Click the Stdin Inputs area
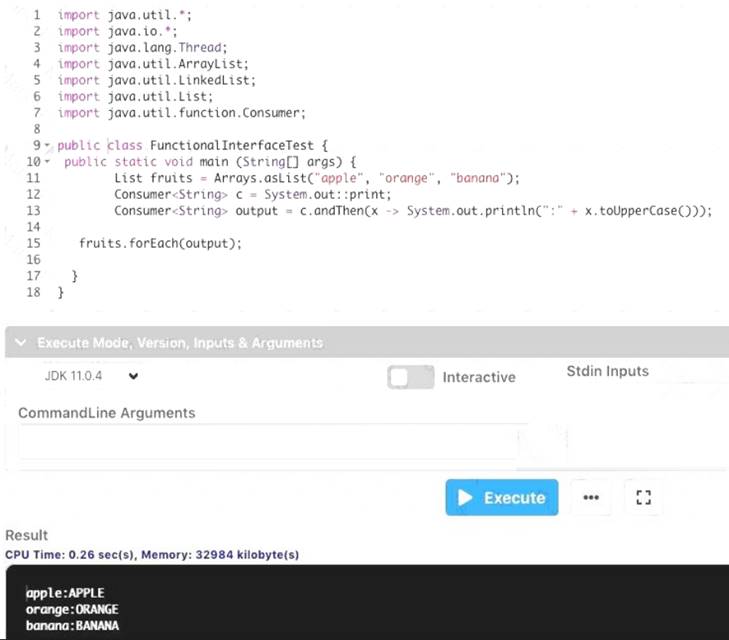The image size is (729, 640). coord(607,371)
